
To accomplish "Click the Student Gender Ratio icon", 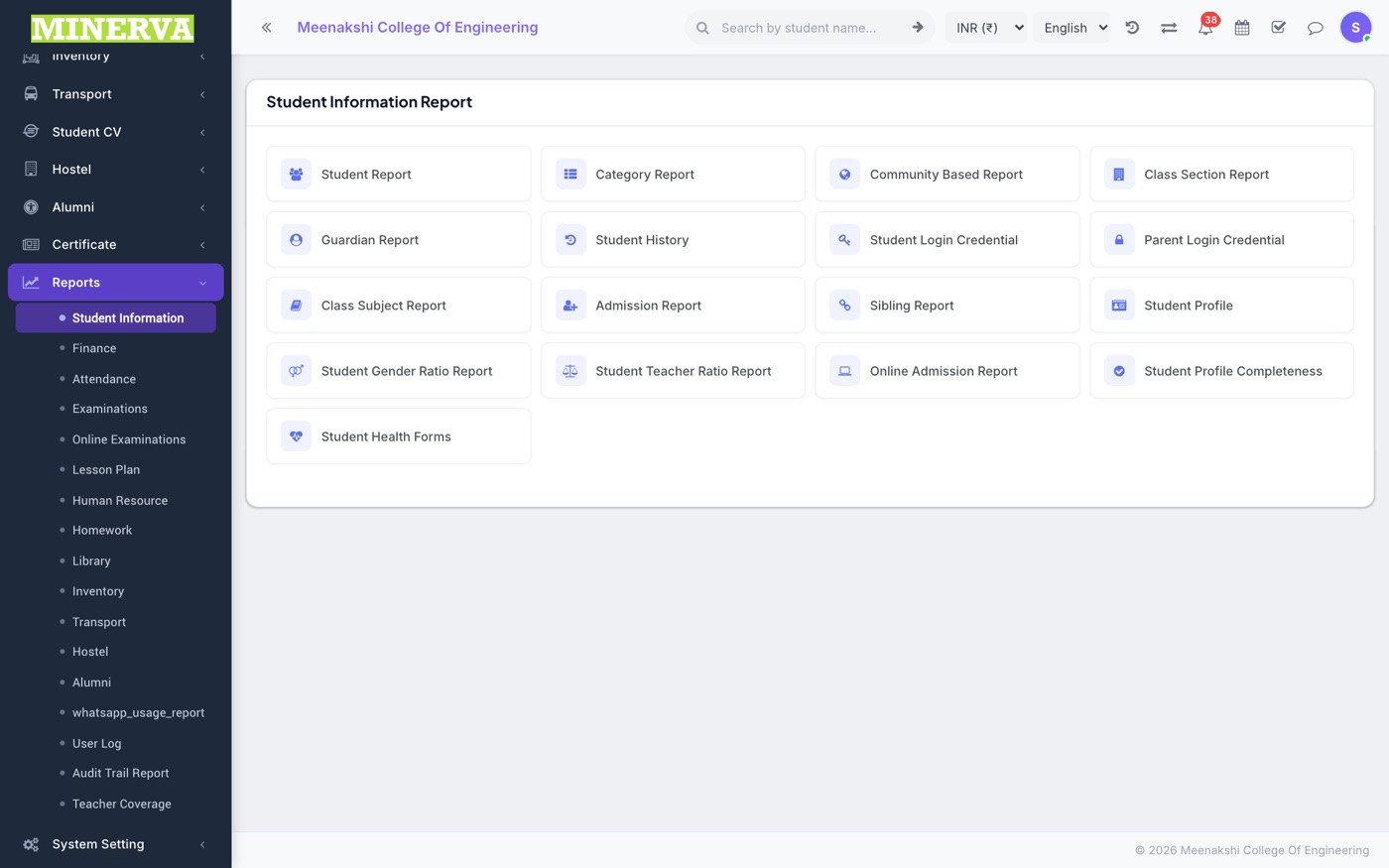I will point(296,371).
